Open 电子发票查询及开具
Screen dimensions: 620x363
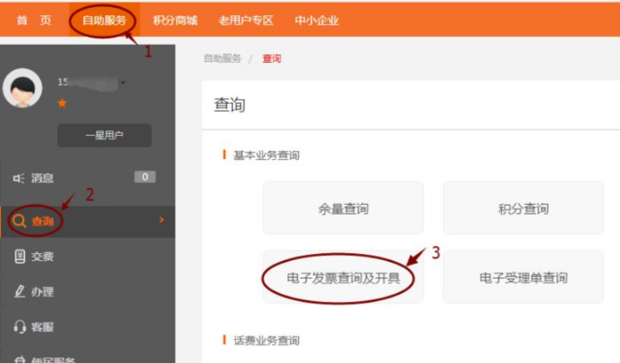click(343, 278)
